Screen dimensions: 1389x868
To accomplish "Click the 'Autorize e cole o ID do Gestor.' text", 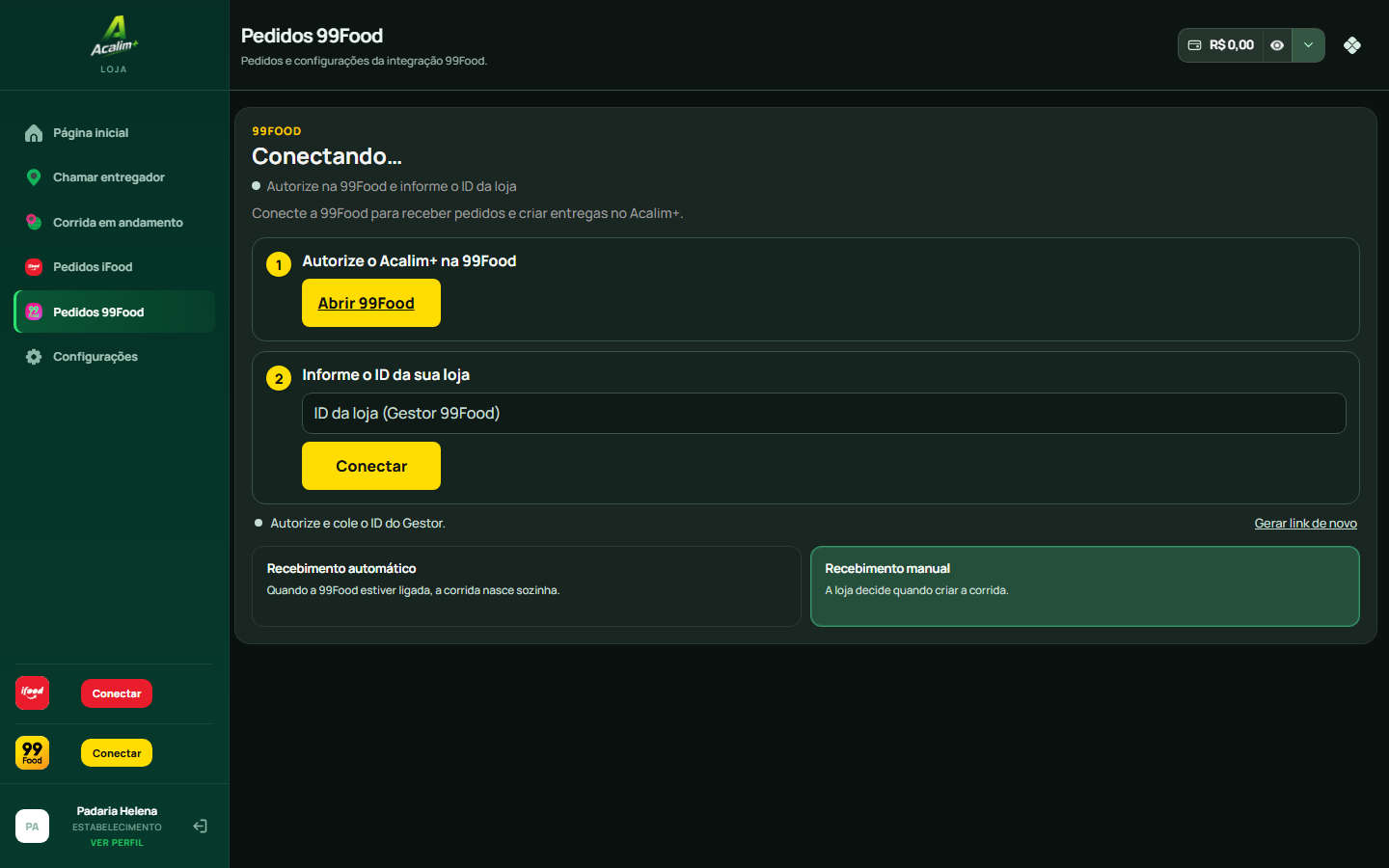I will [x=358, y=524].
